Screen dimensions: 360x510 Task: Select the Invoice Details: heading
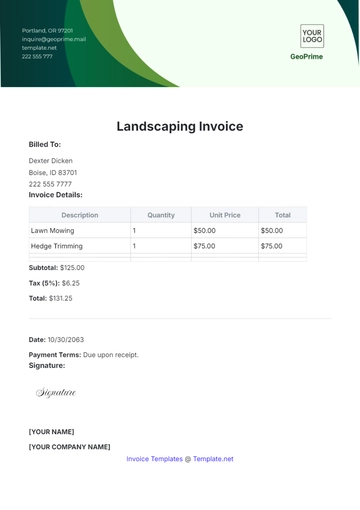(x=55, y=195)
